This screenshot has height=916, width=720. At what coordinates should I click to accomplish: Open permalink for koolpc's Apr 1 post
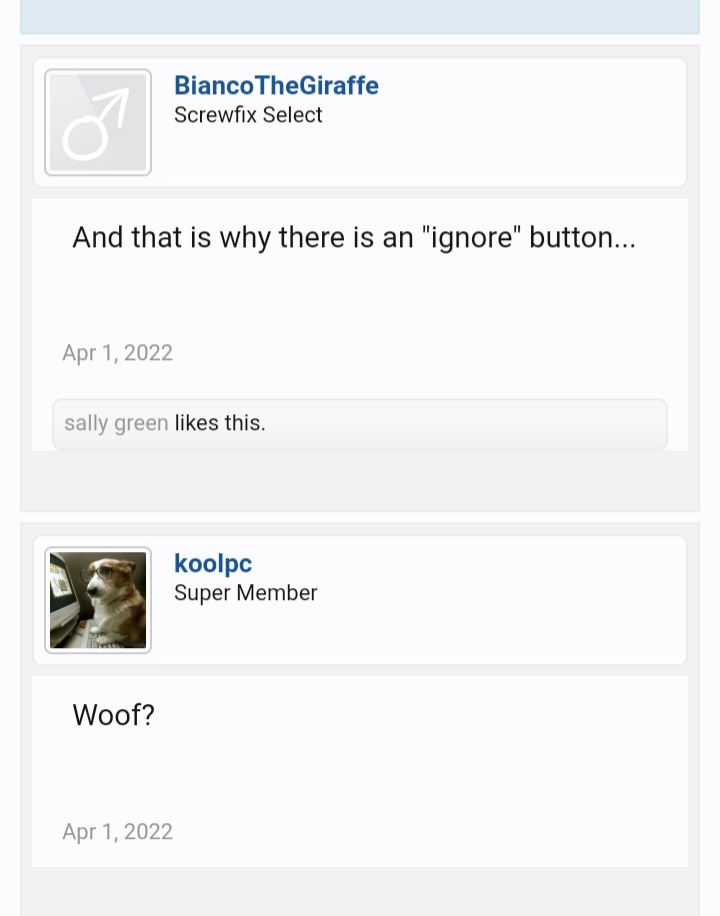coord(117,831)
